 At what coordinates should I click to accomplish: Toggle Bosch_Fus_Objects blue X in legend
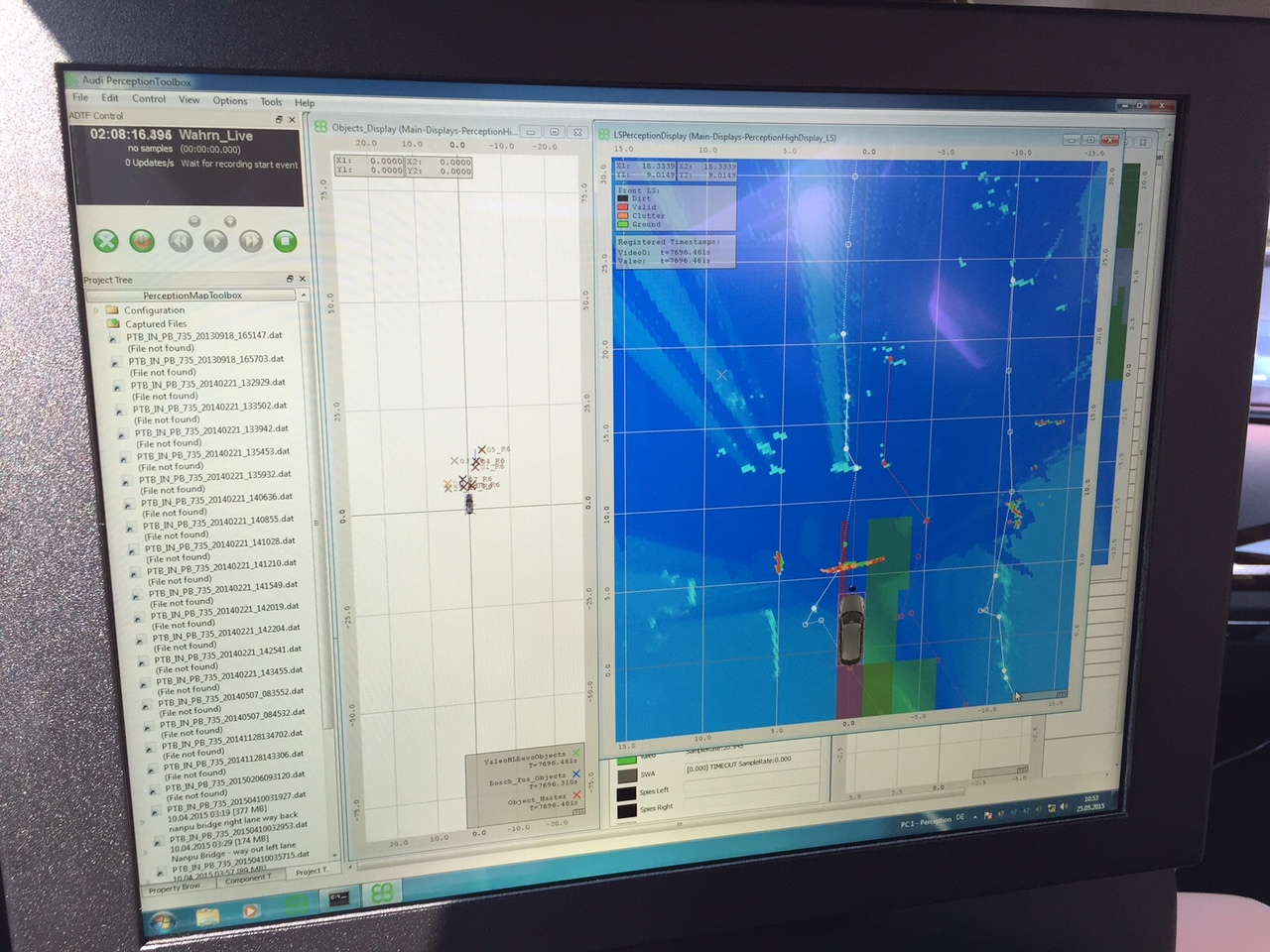(576, 774)
